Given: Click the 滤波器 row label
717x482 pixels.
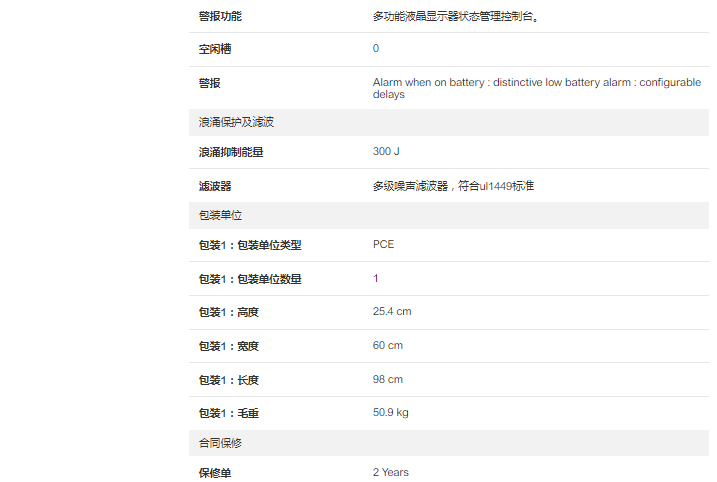Looking at the screenshot, I should (x=215, y=186).
